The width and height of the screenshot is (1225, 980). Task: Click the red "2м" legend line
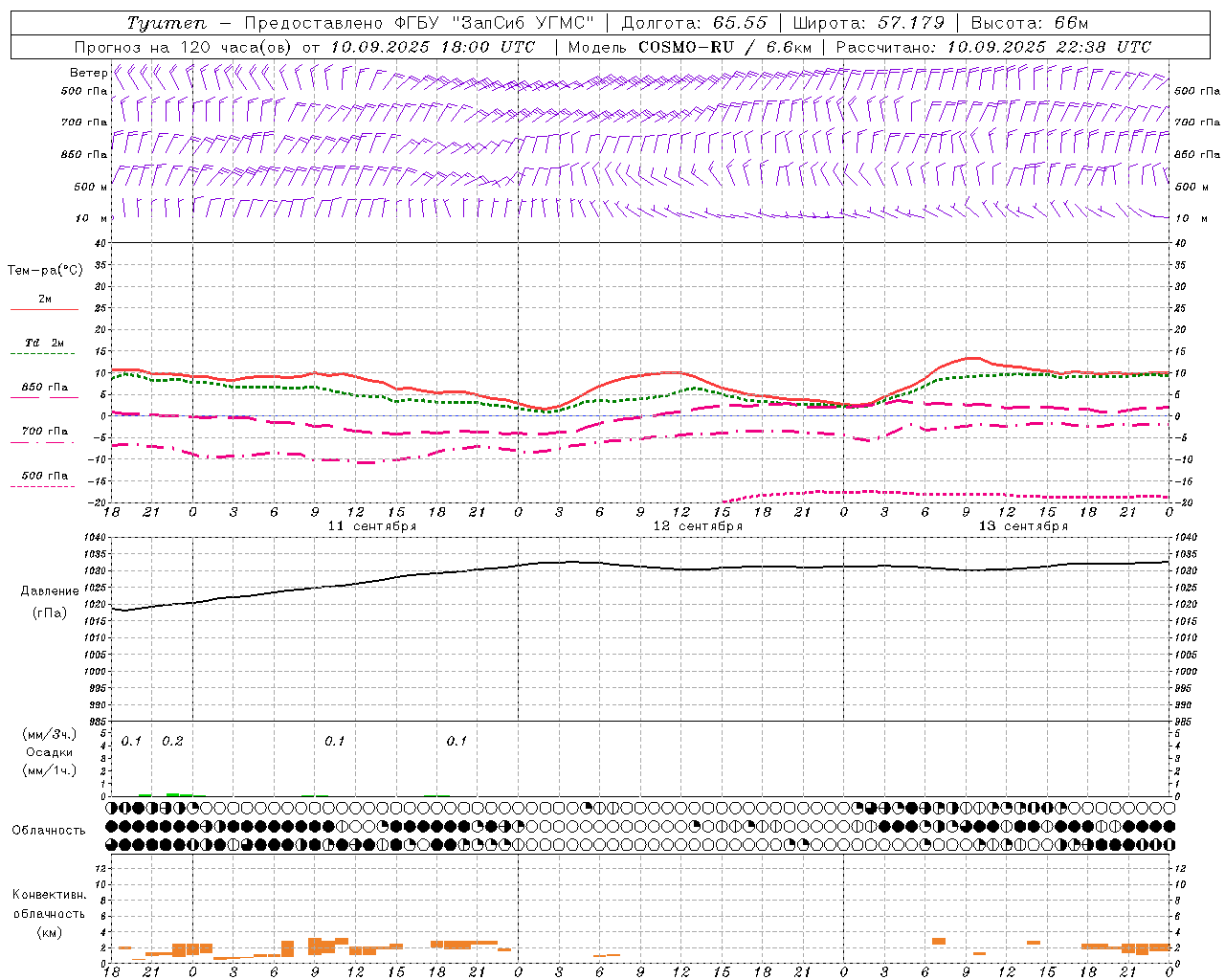44,310
